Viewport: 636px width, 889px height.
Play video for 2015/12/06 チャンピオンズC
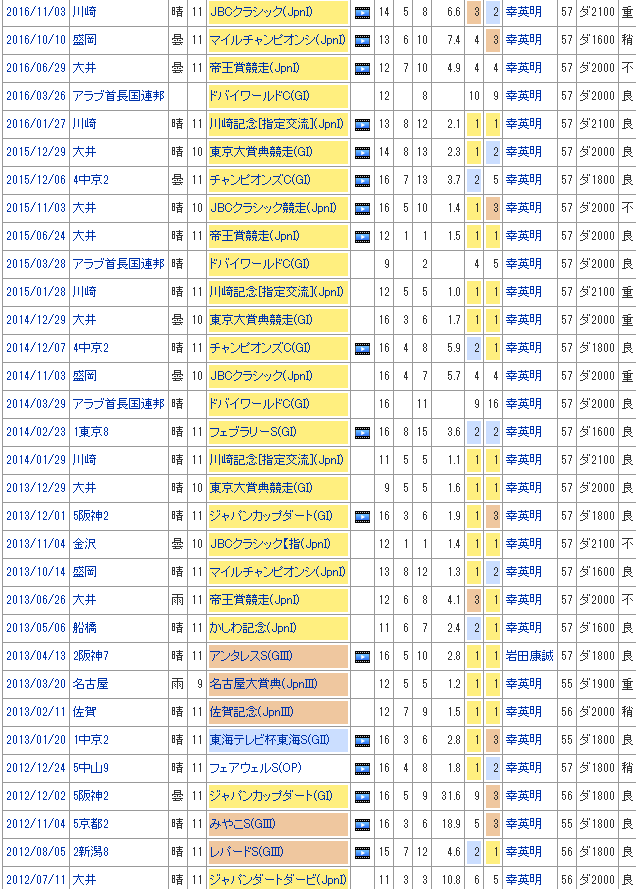pos(362,180)
